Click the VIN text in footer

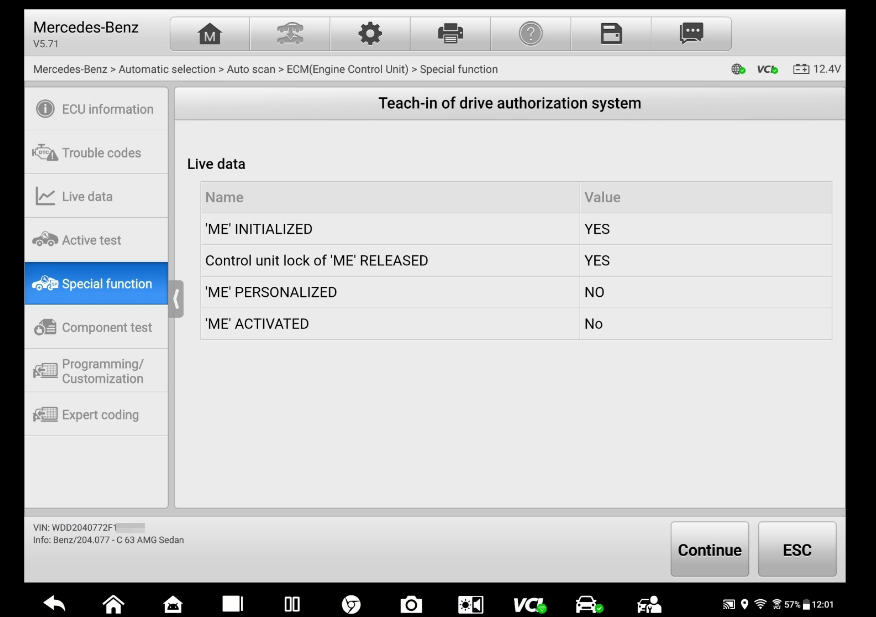tap(89, 528)
